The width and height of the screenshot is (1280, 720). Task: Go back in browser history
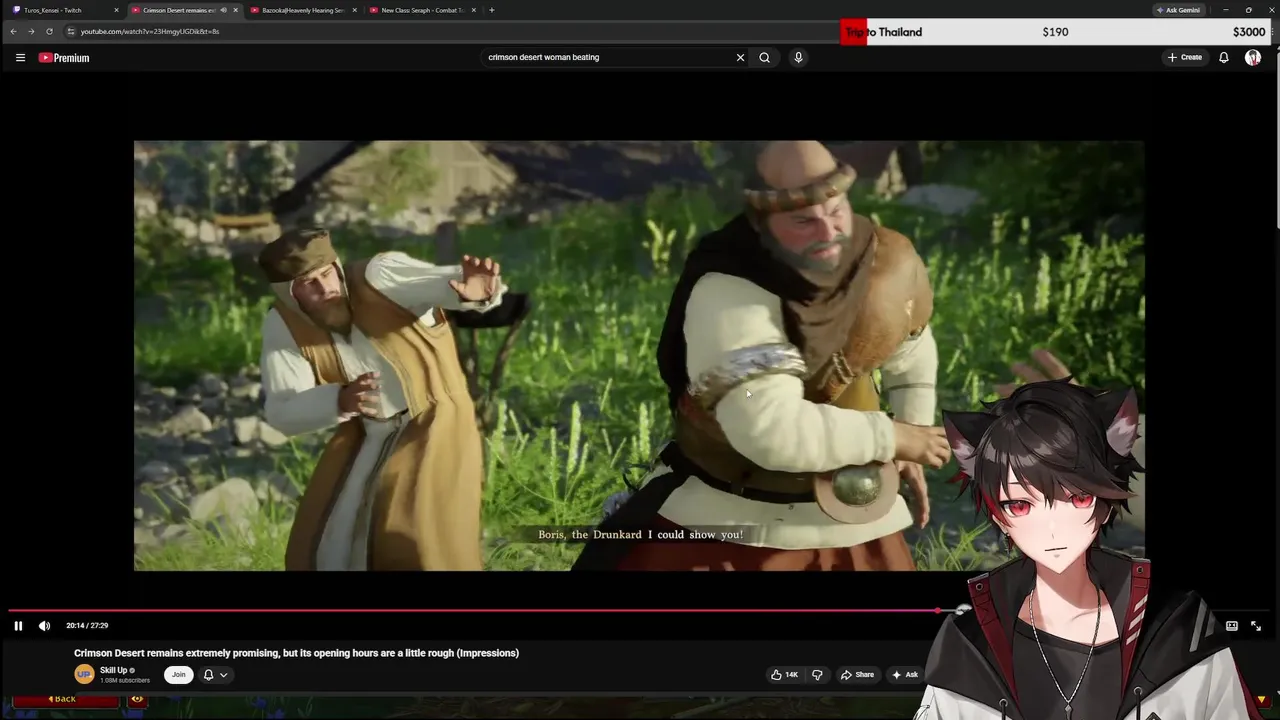click(13, 31)
